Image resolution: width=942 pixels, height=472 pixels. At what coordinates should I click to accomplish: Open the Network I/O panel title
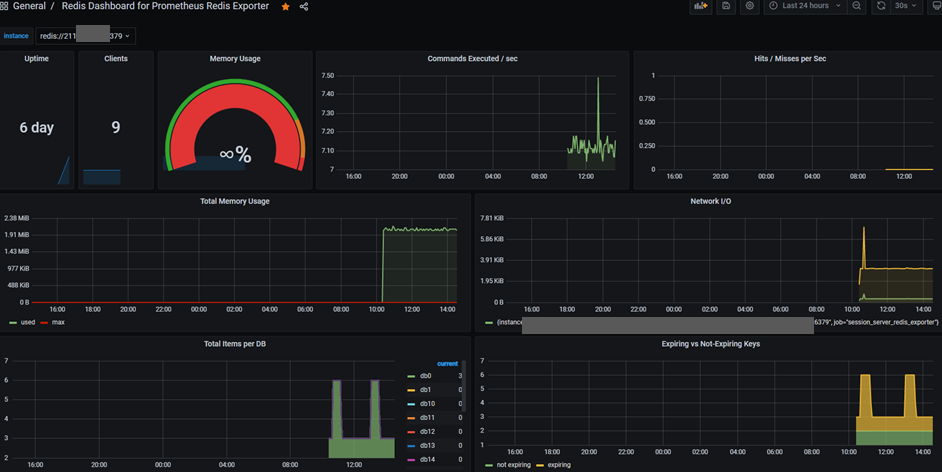(x=711, y=201)
